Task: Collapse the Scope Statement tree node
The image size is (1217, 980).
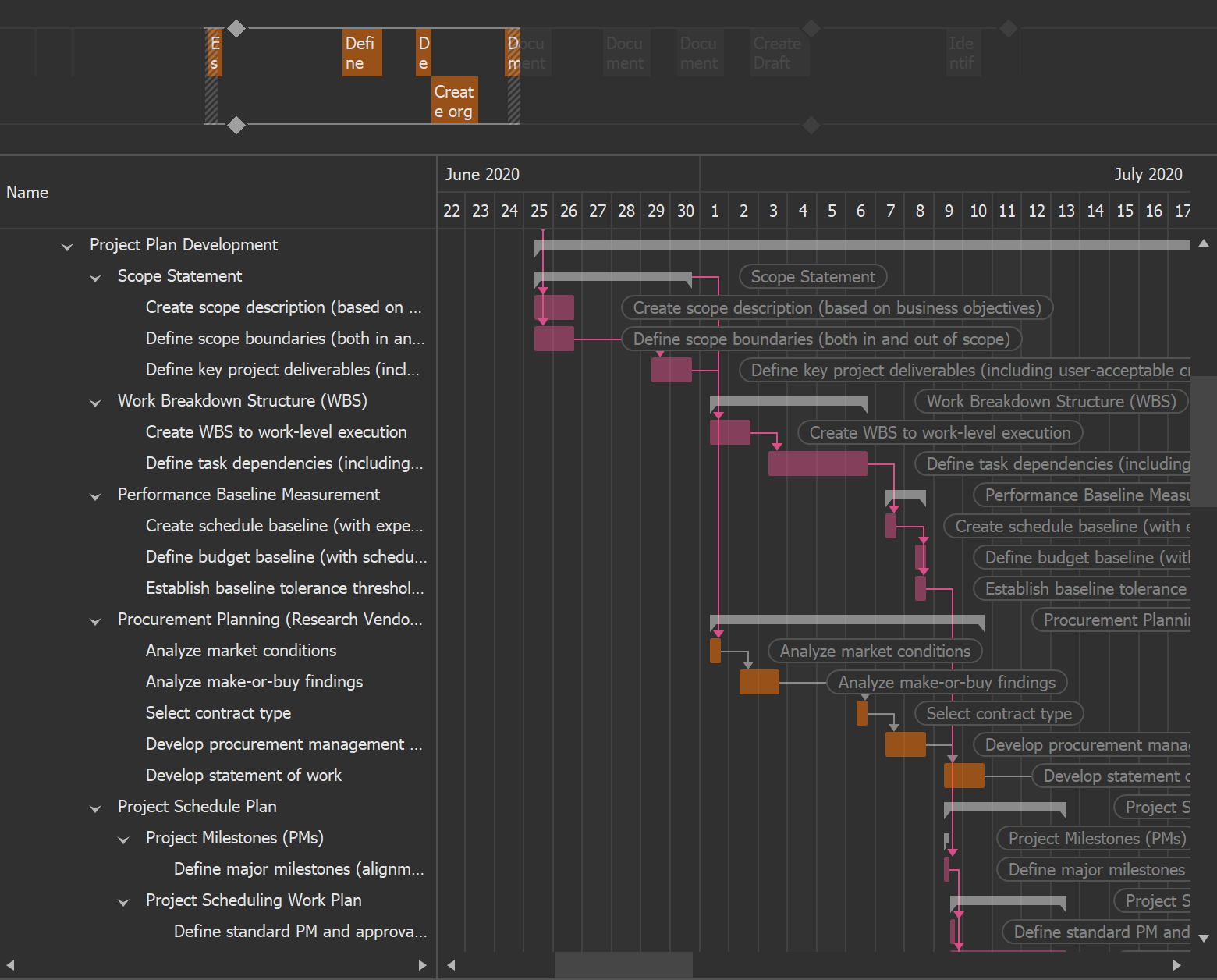Action: coord(95,278)
